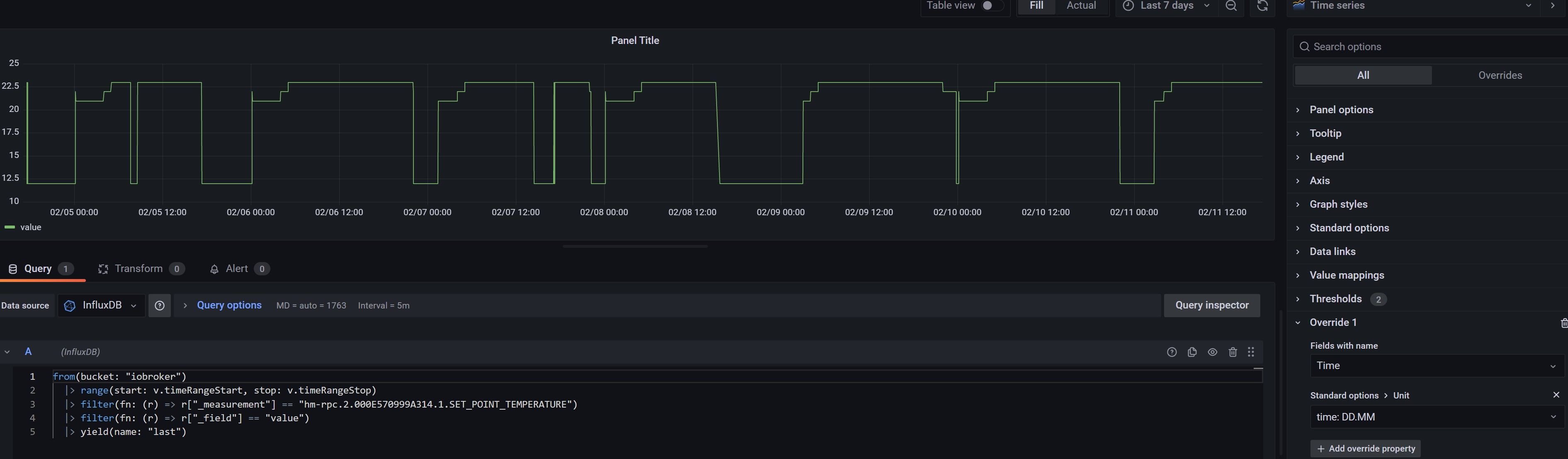This screenshot has height=459, width=1568.
Task: Click drag handle icon for query A
Action: pos(1251,352)
